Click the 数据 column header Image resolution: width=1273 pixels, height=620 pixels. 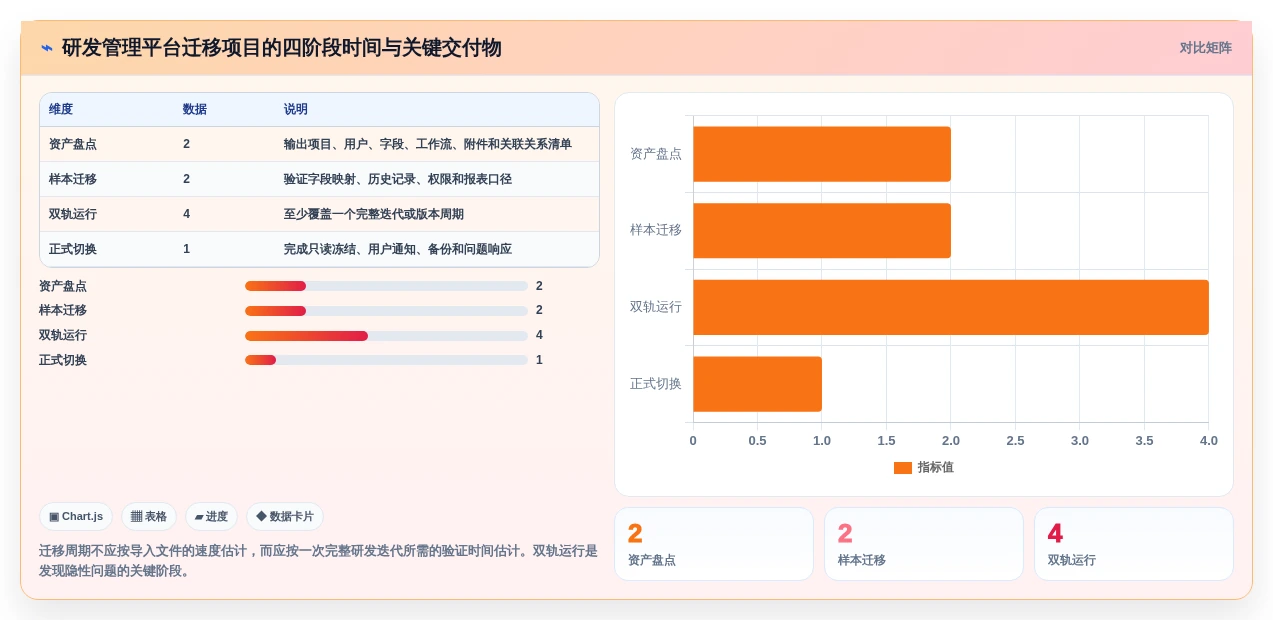tap(195, 110)
